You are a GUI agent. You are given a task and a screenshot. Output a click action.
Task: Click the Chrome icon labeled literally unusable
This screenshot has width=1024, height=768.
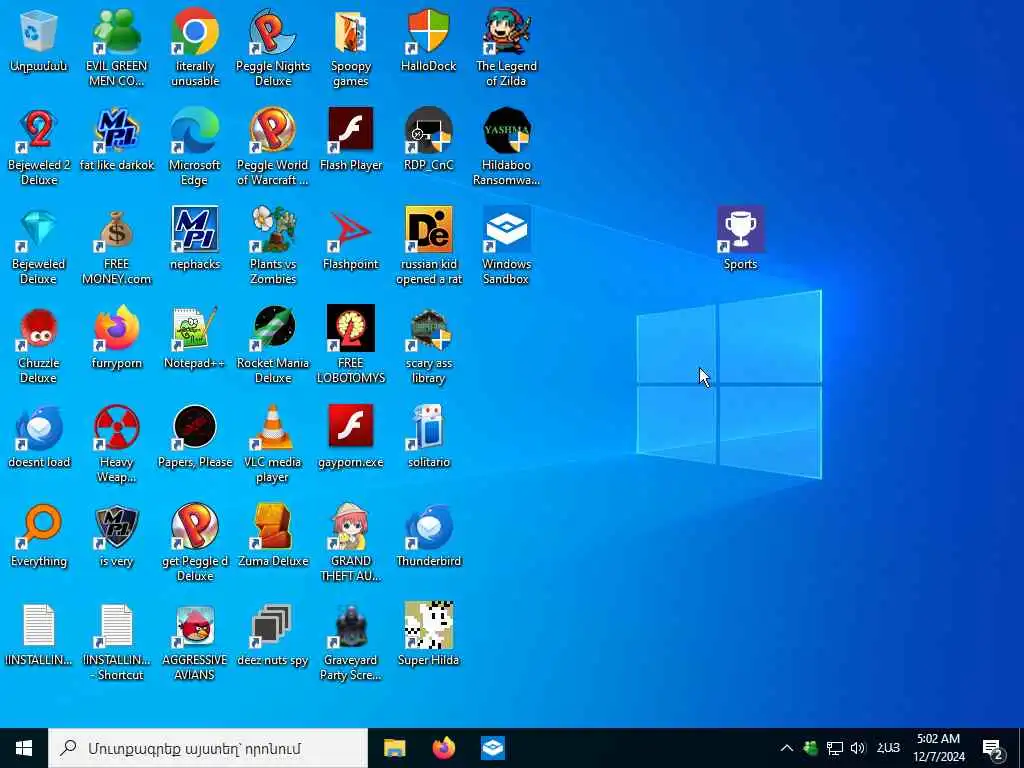195,47
